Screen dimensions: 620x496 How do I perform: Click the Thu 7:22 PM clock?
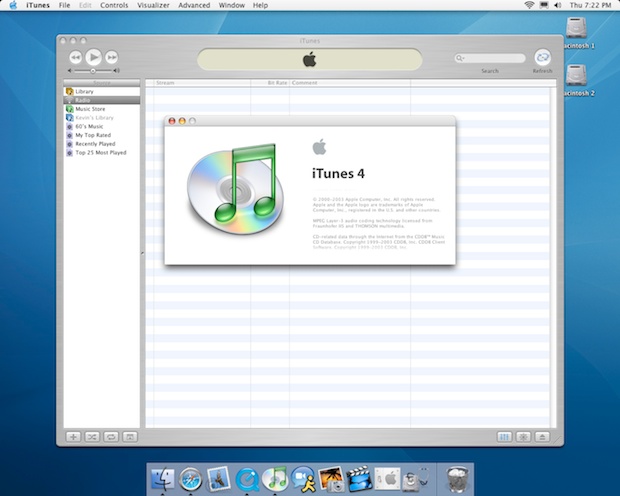pos(590,5)
